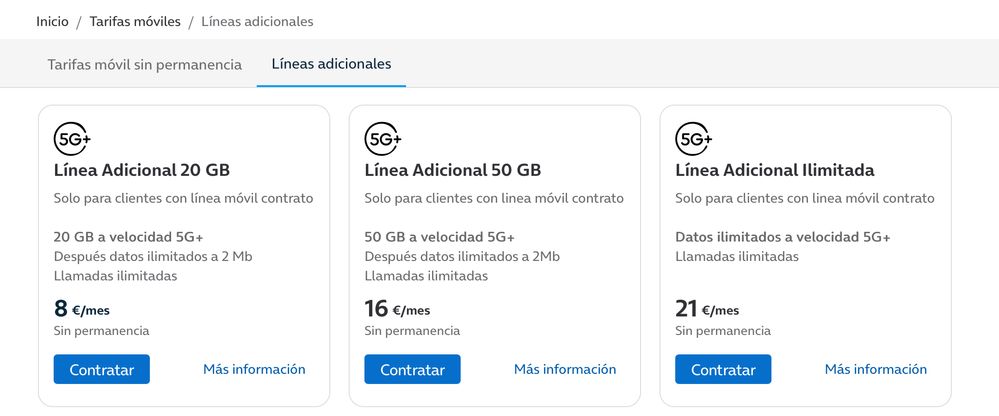The image size is (999, 416).
Task: Click the 5G+ icon on the Ilimitada card
Action: (694, 138)
